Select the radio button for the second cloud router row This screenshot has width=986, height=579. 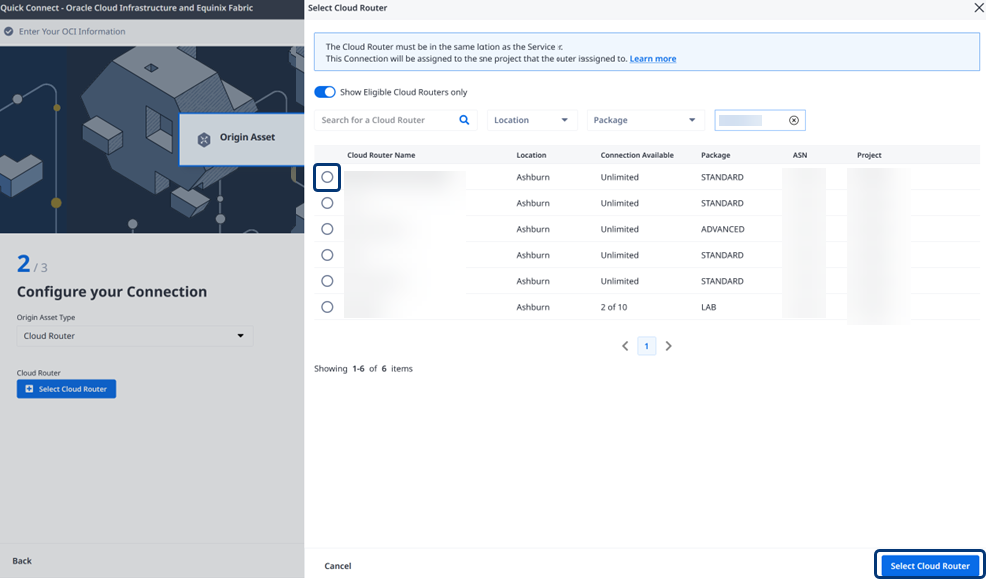327,203
